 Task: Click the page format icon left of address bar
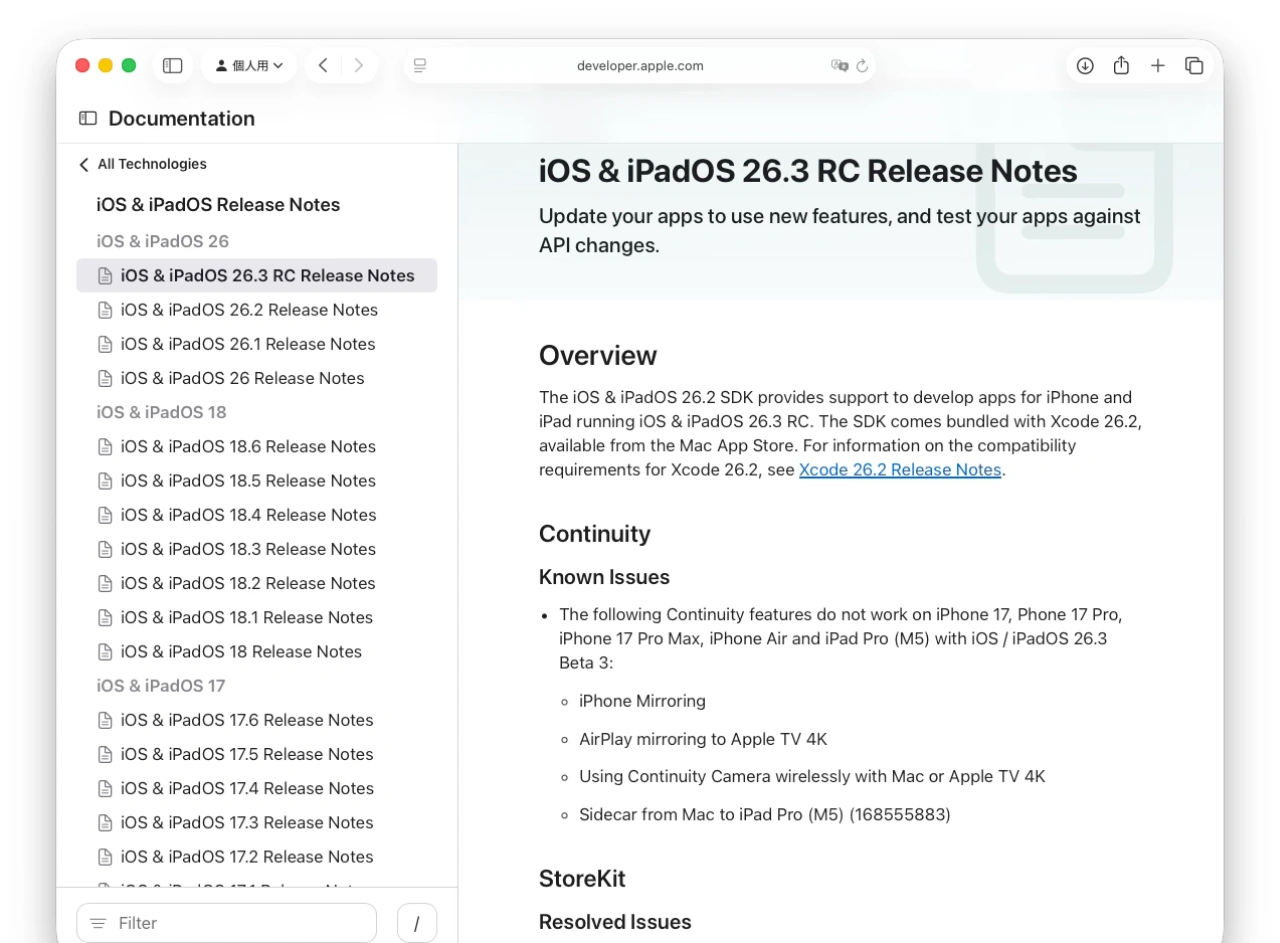tap(420, 65)
